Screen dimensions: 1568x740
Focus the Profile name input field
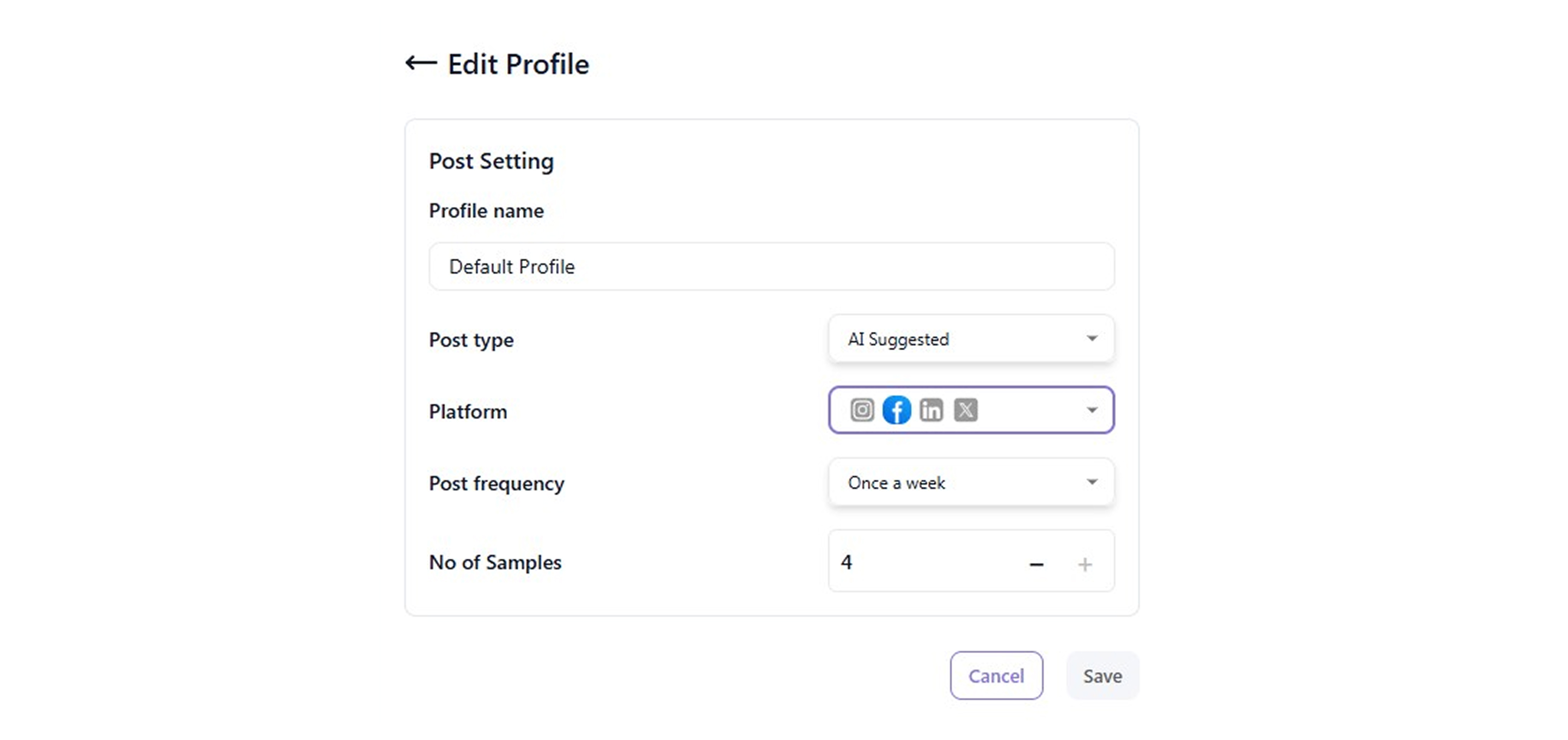[x=771, y=267]
